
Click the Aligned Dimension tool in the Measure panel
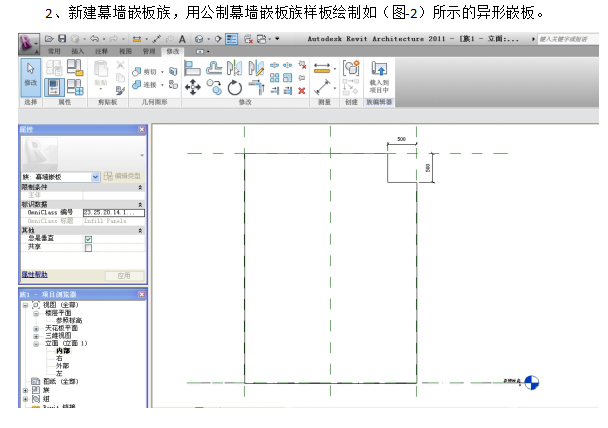(x=322, y=69)
